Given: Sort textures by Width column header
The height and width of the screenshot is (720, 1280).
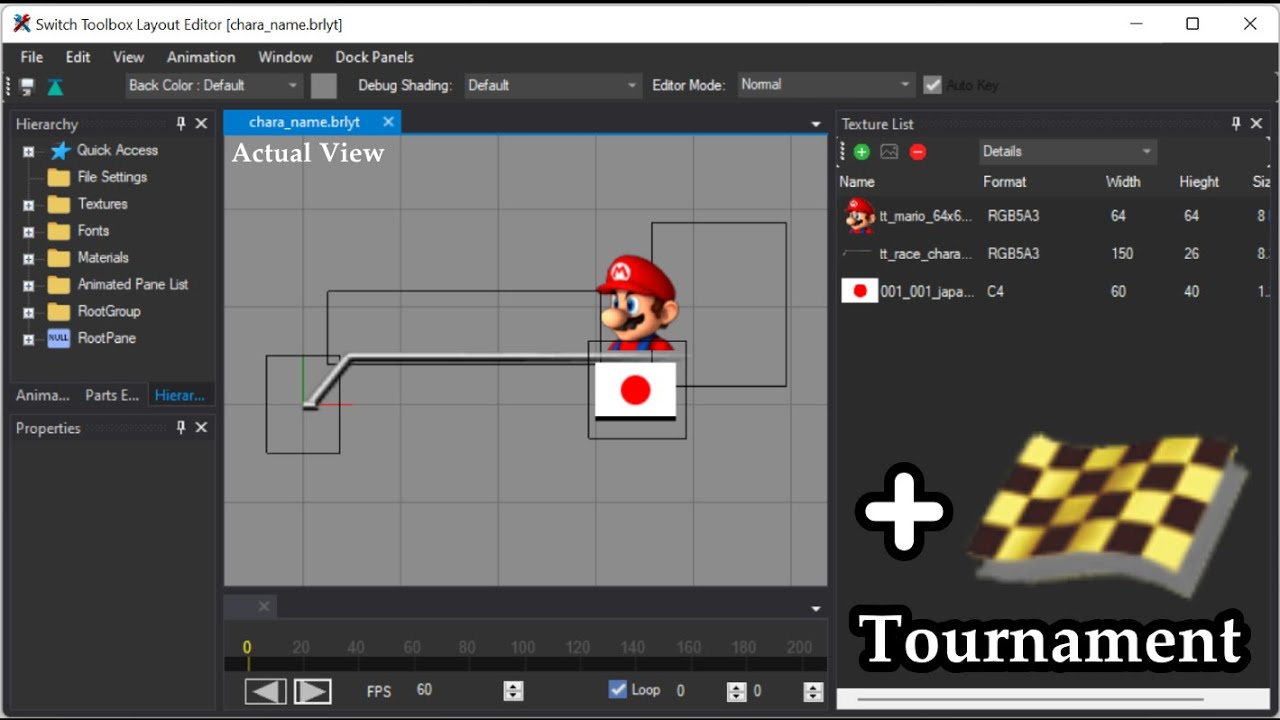Looking at the screenshot, I should click(1123, 182).
